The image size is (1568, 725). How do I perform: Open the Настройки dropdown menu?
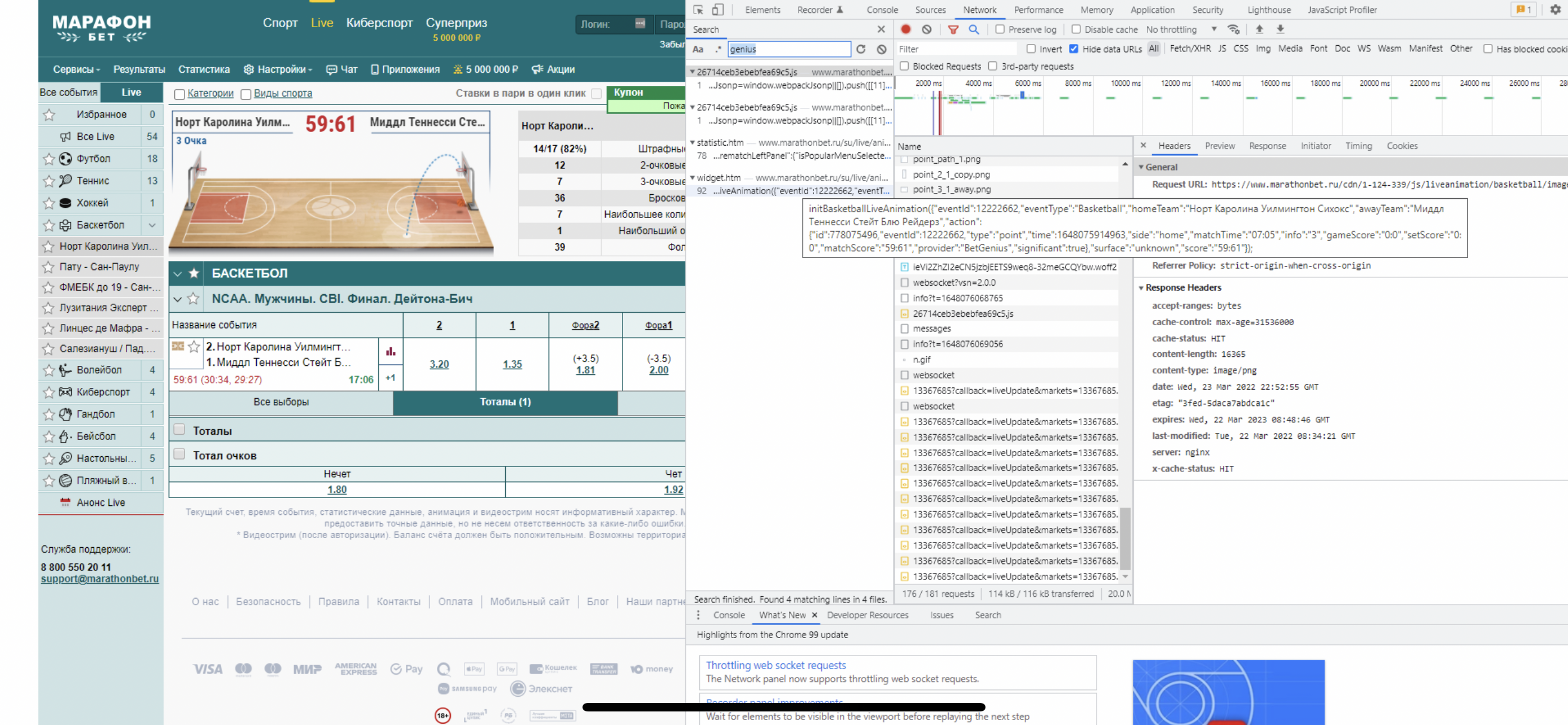tap(278, 69)
